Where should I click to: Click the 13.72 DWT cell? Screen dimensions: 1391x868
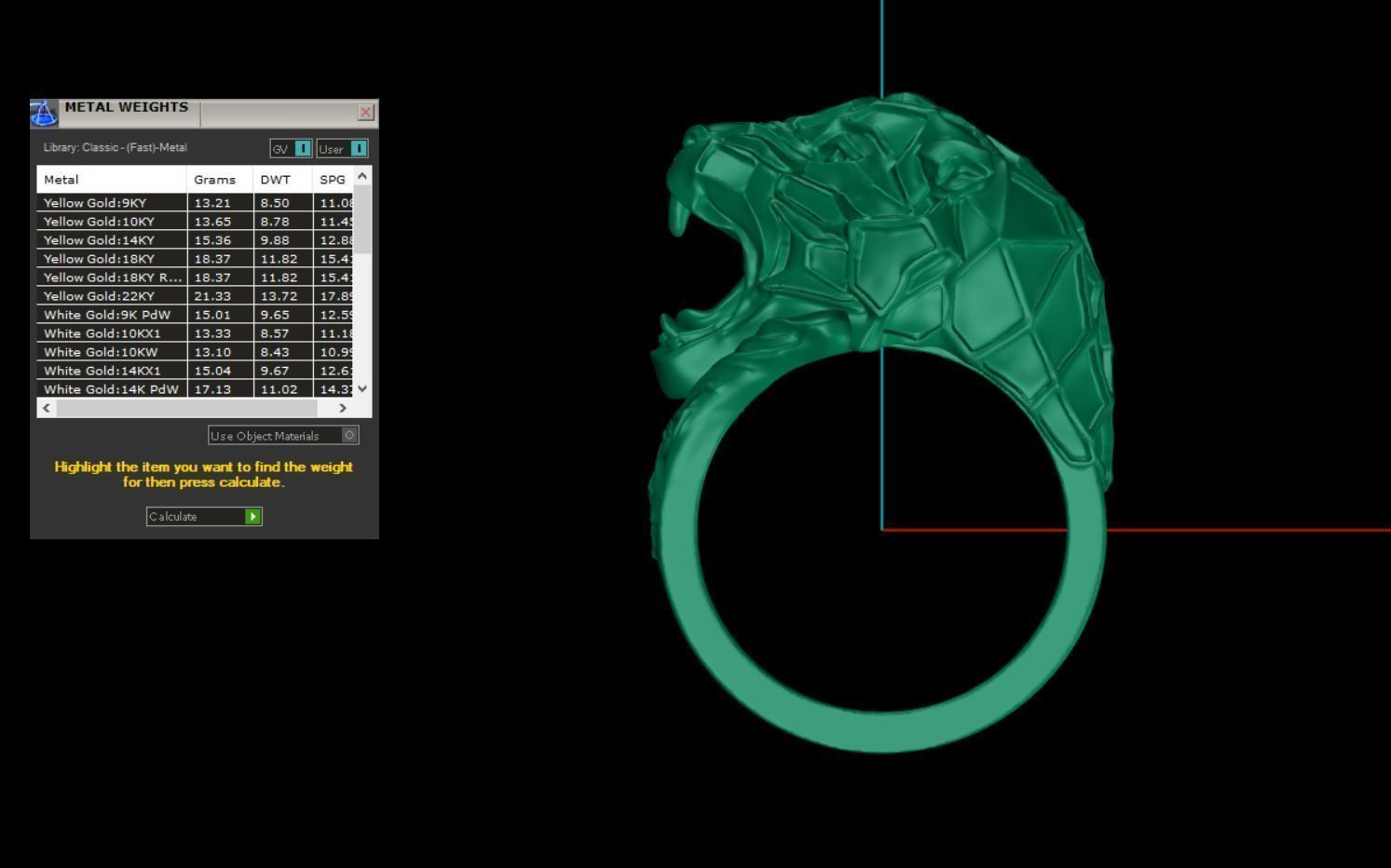click(283, 295)
